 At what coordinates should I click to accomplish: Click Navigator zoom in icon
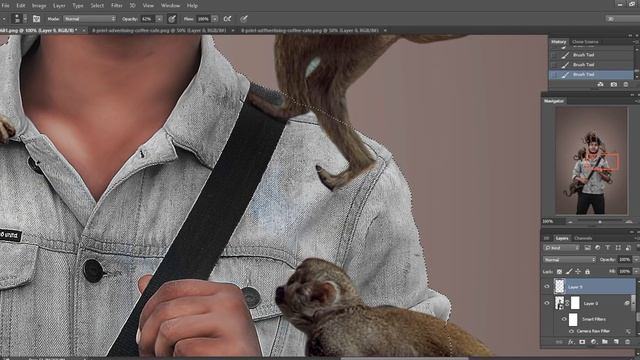pyautogui.click(x=629, y=222)
